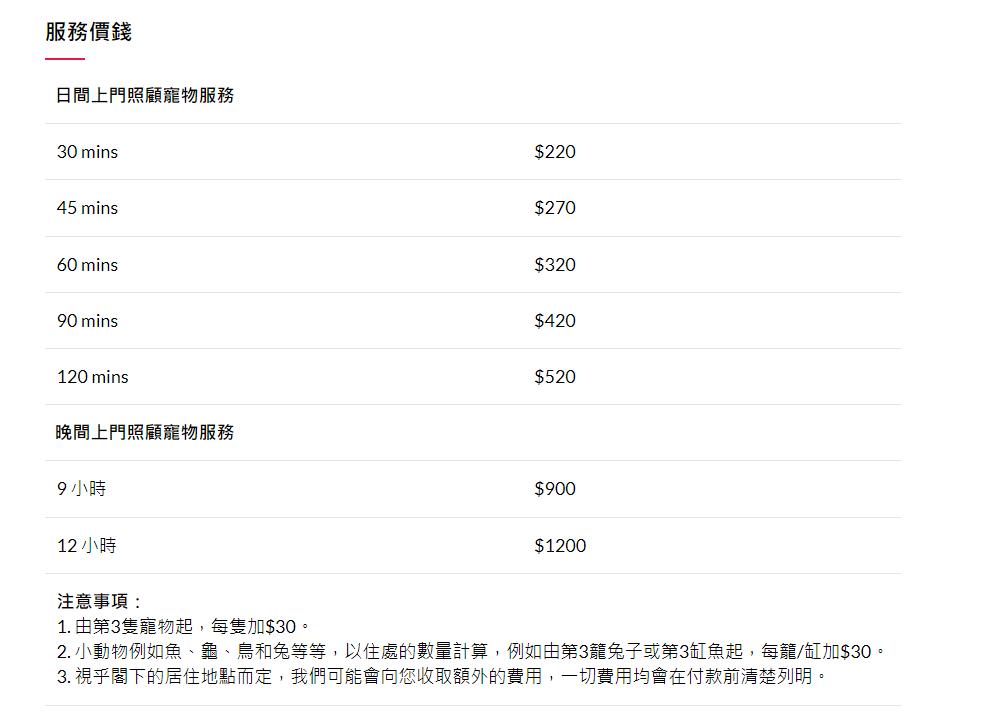The height and width of the screenshot is (719, 1008).
Task: Click the $270 price
Action: pos(555,208)
